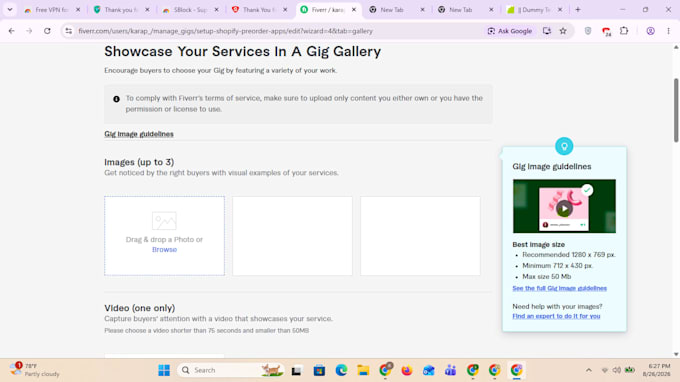Play the Gig image guidelines video

pos(564,209)
